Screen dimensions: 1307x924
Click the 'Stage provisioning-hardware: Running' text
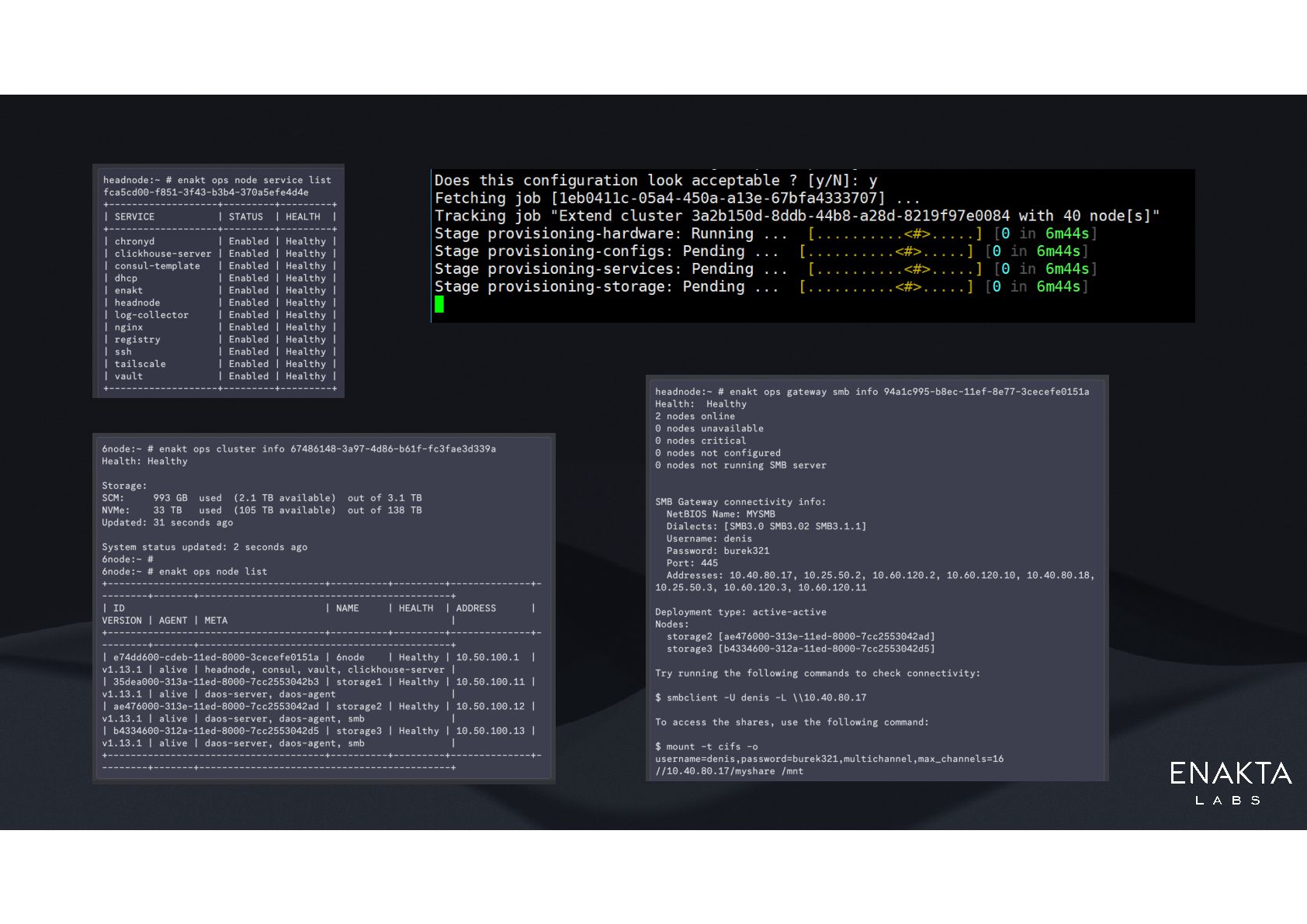[x=595, y=234]
